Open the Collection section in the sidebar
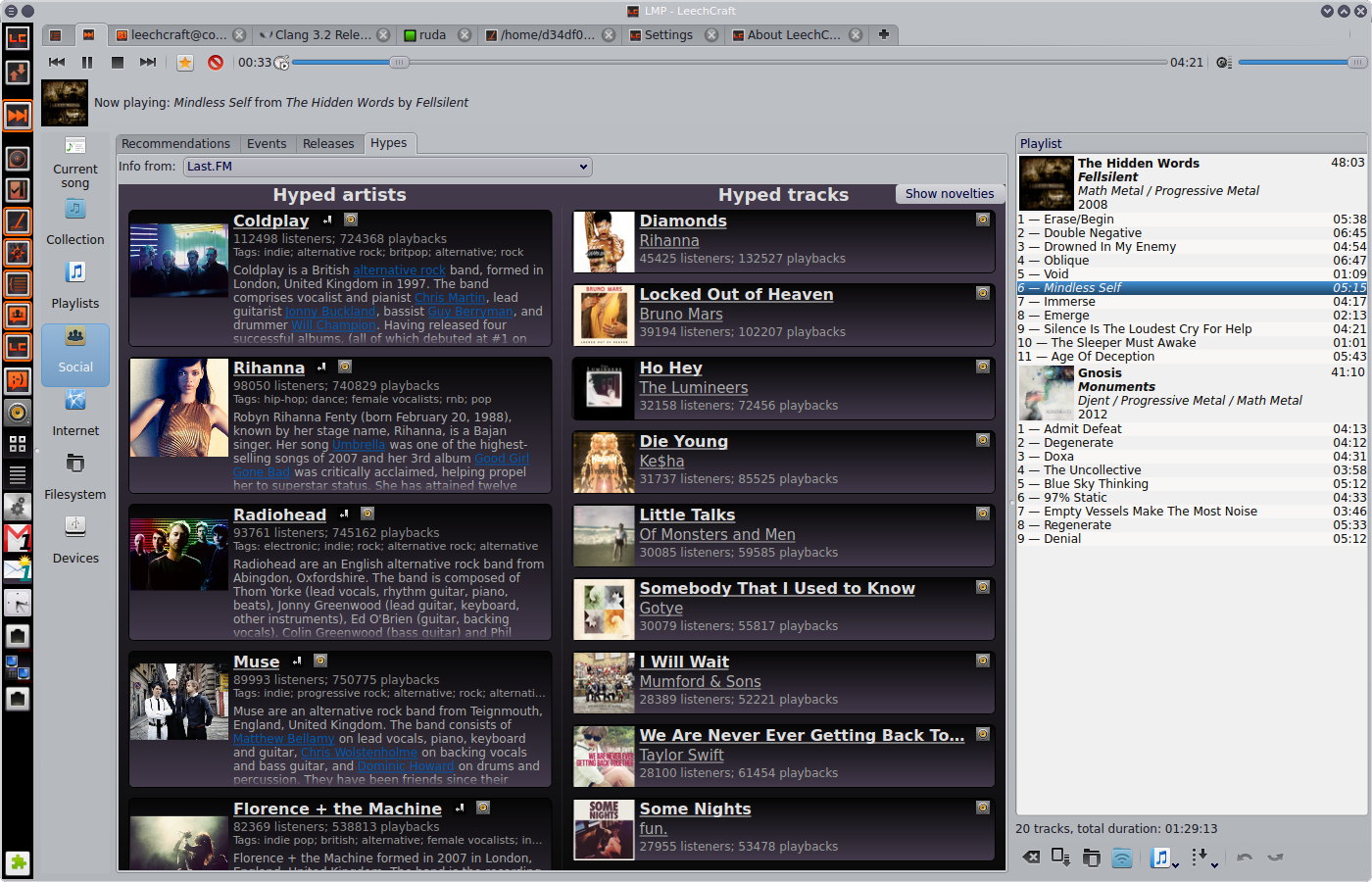 75,222
